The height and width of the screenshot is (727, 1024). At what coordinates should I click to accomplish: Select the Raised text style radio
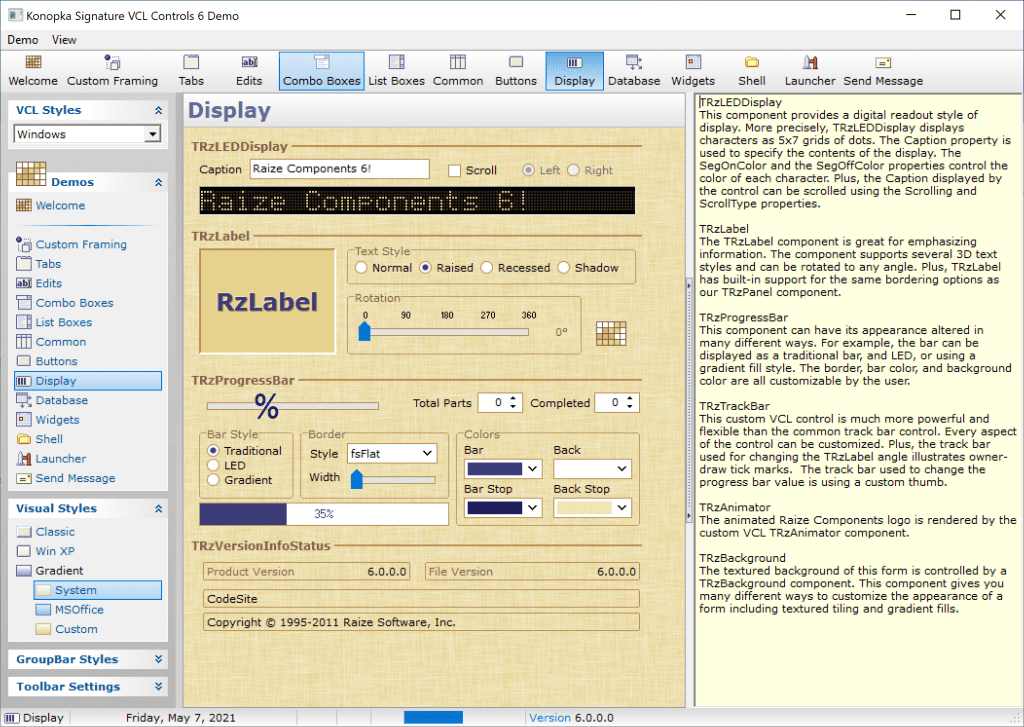[426, 268]
